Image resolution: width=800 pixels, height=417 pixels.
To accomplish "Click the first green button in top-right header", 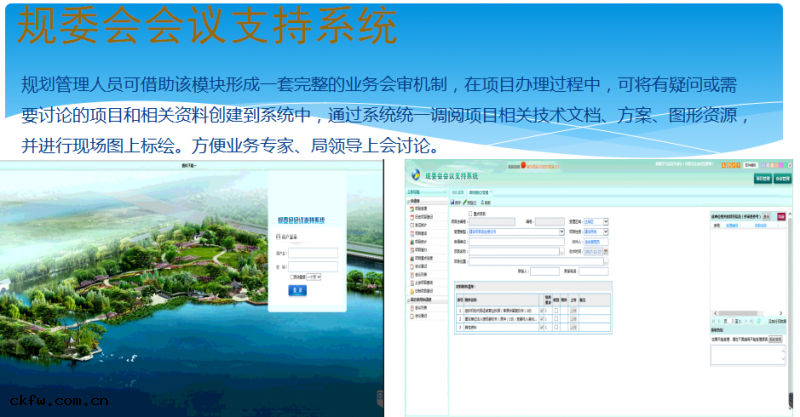I will 762,178.
